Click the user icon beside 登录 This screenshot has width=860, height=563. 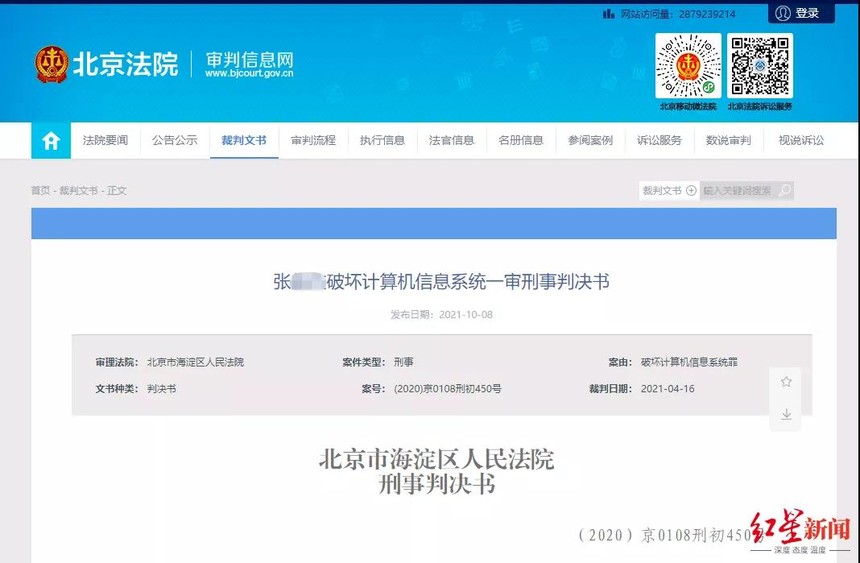[x=783, y=13]
